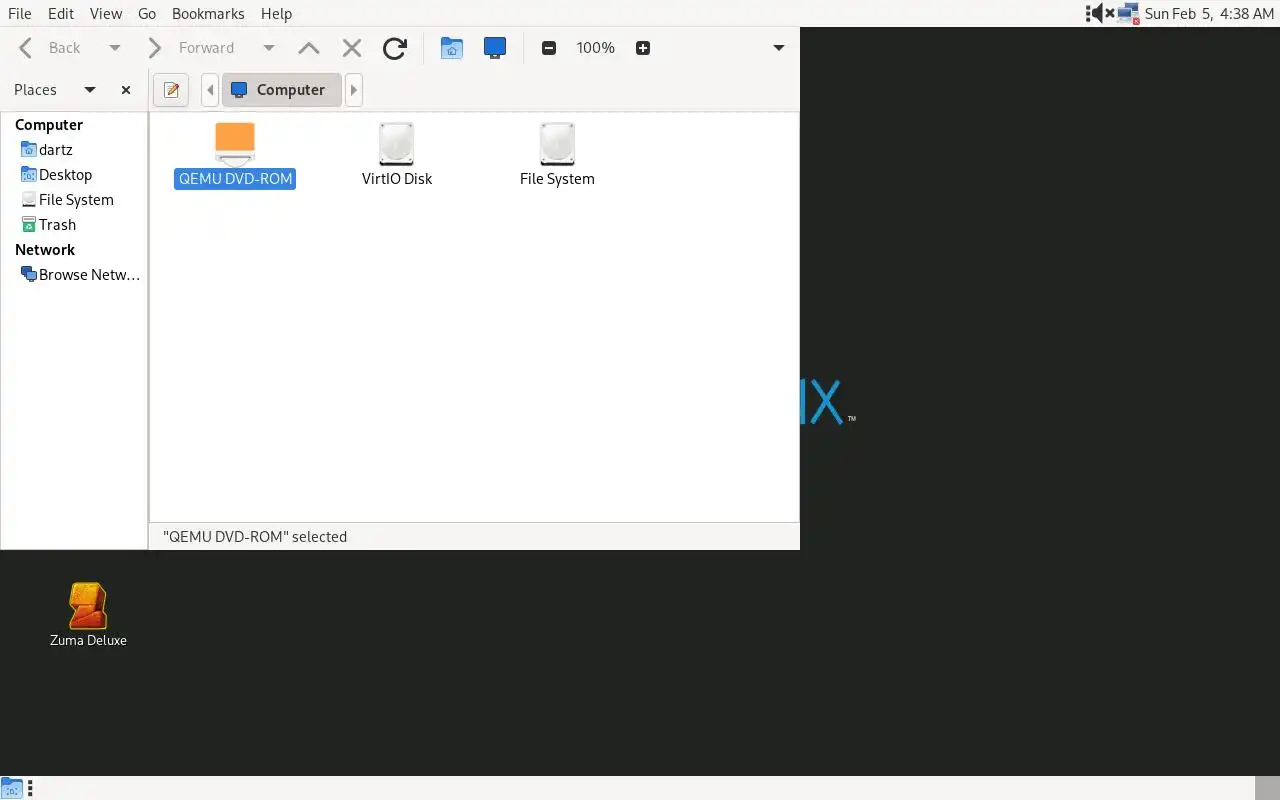Open the View menu
1280x800 pixels.
106,13
